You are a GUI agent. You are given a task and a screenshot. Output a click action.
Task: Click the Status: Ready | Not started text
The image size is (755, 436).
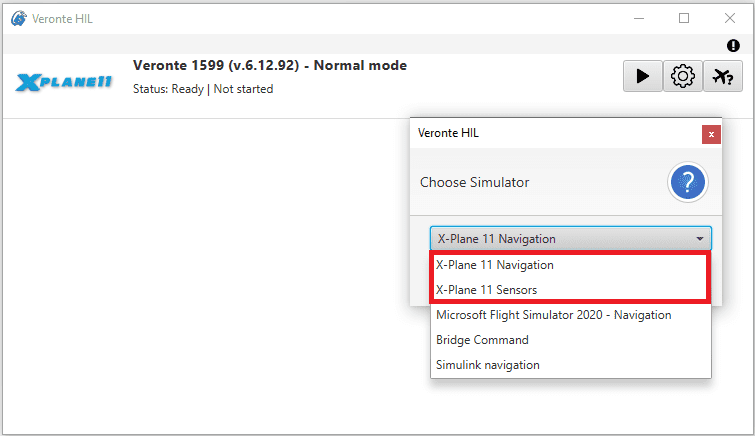tap(203, 89)
